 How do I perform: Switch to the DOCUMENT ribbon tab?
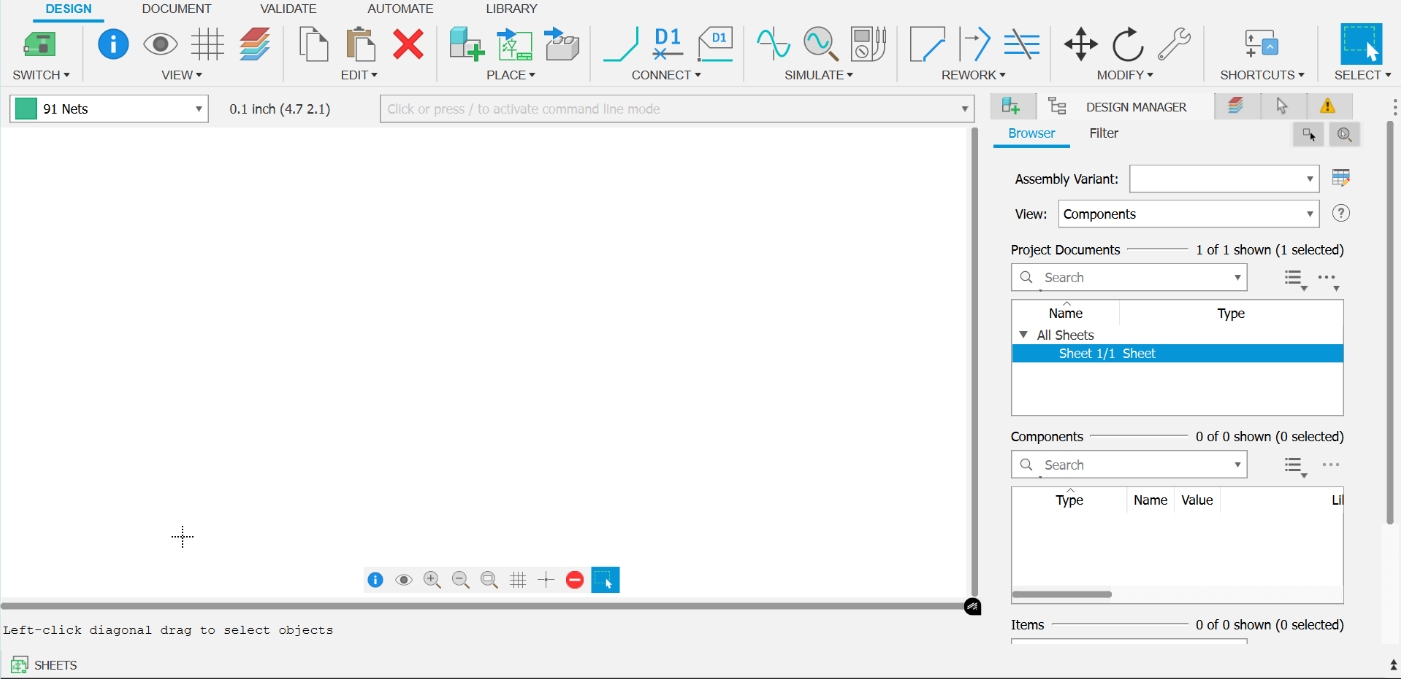[176, 9]
